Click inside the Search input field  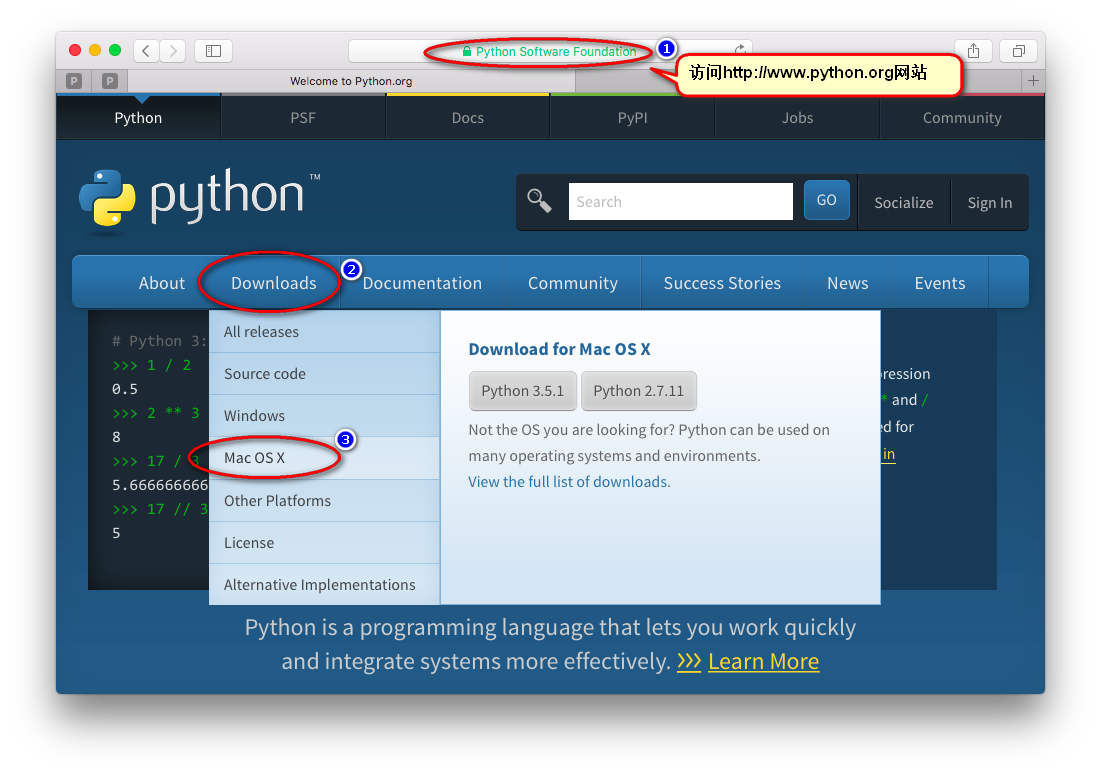[680, 201]
